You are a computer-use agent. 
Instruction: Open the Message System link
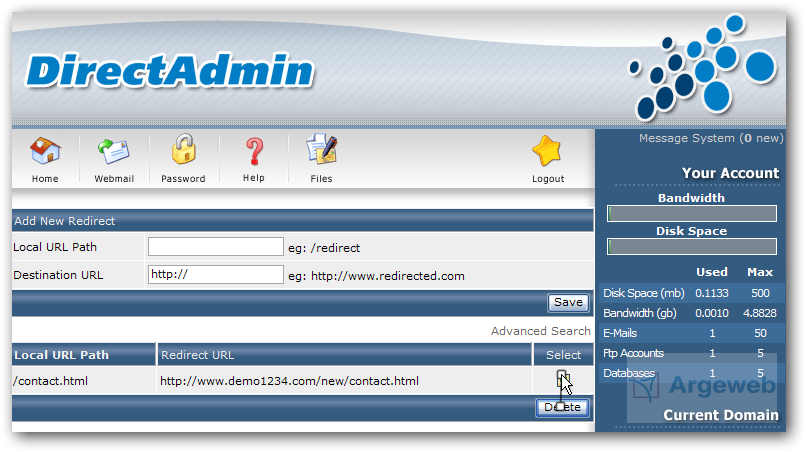coord(711,138)
